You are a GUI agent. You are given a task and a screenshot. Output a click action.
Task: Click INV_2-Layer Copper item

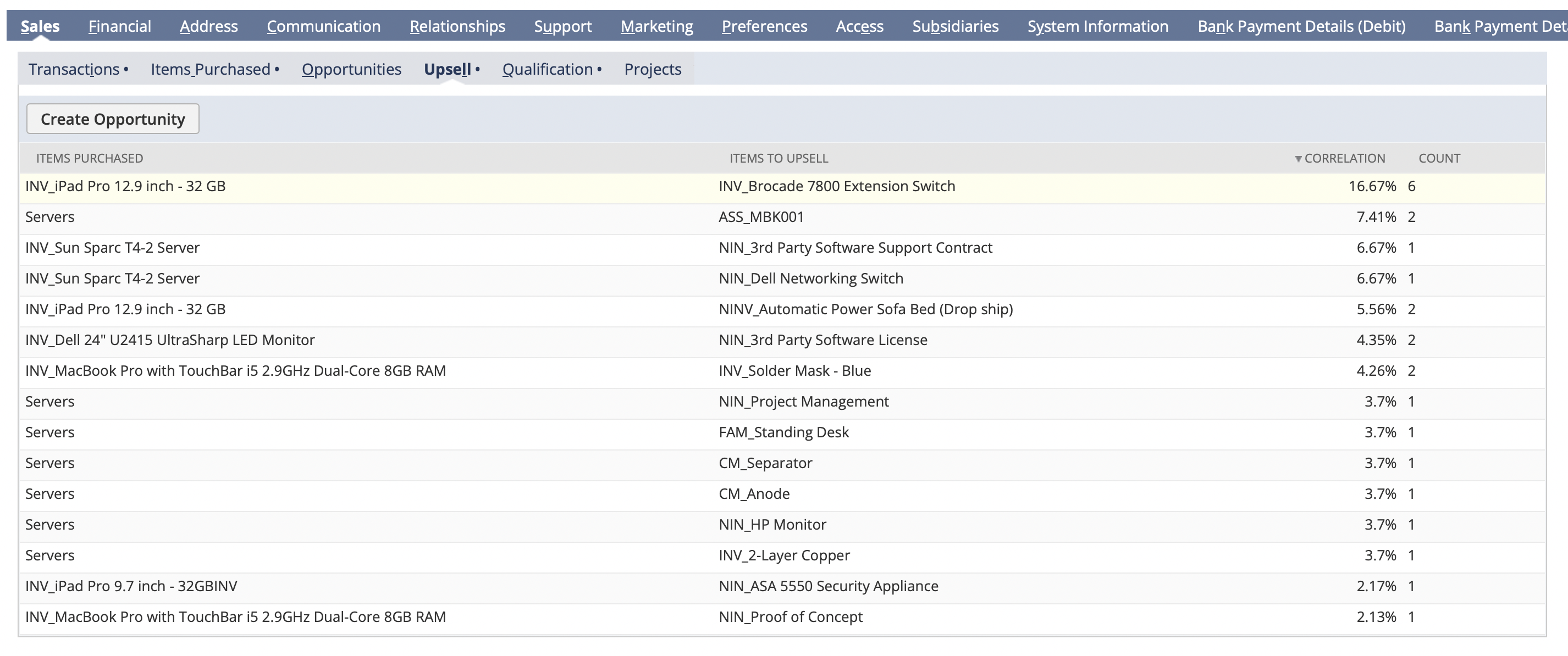[x=784, y=555]
